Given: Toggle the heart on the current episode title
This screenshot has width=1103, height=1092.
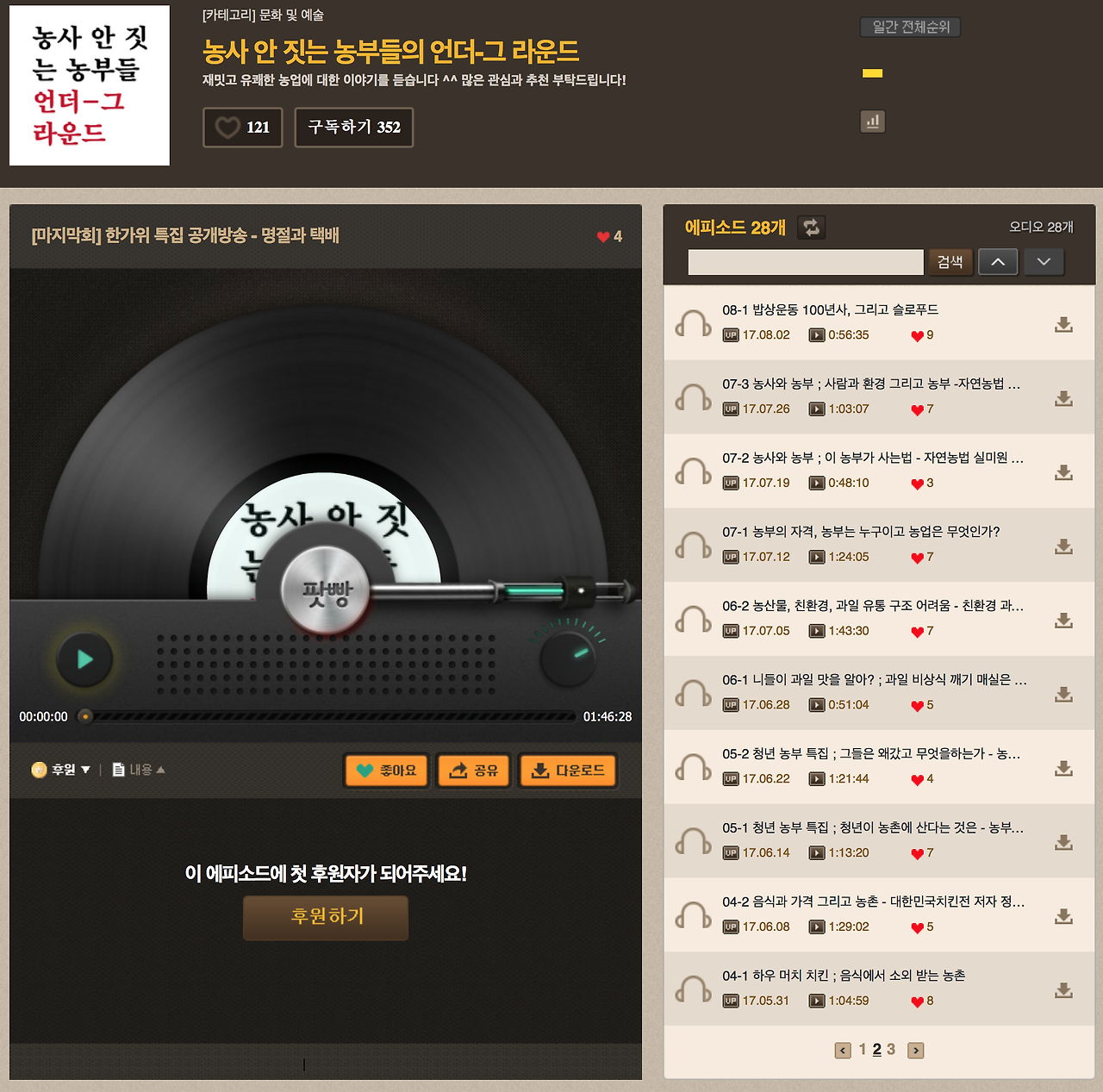Looking at the screenshot, I should 603,236.
